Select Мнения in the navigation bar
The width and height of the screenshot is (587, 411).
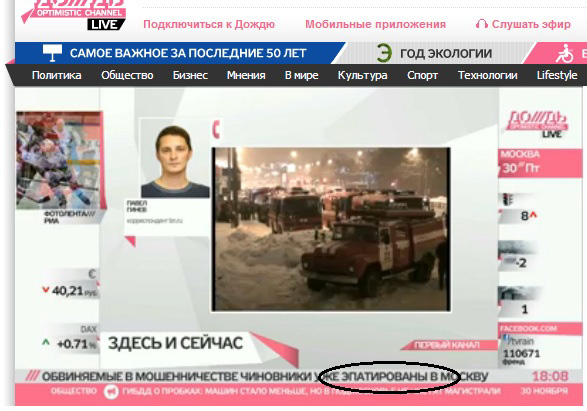point(246,75)
